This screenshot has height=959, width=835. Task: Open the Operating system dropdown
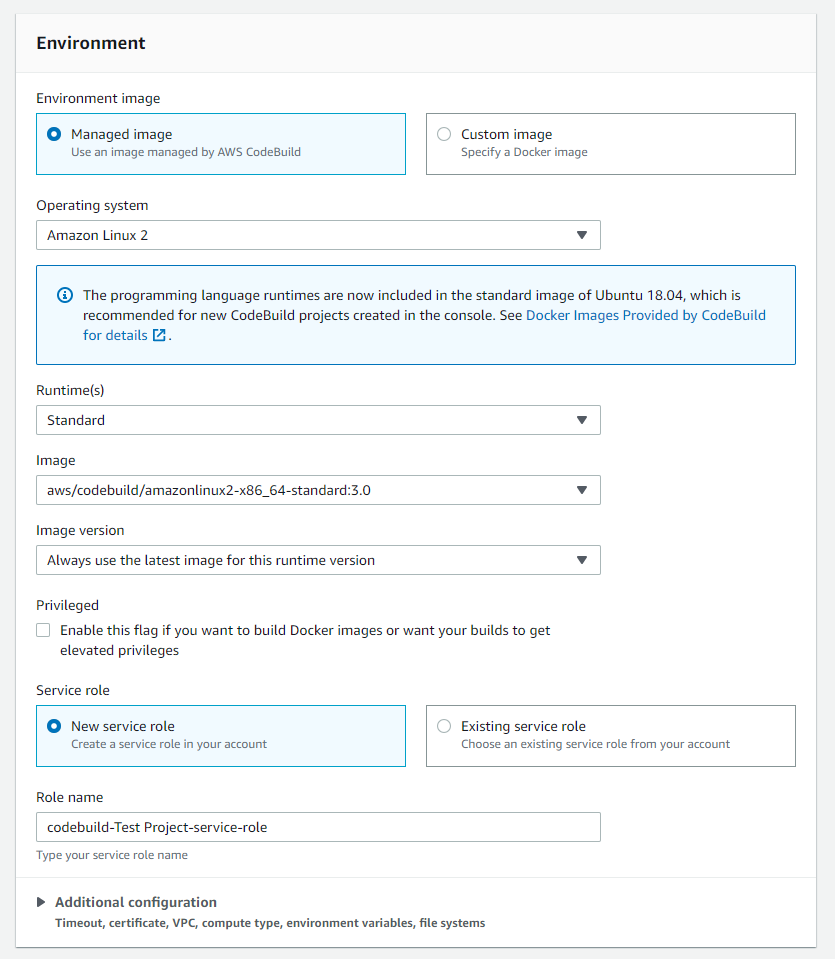318,235
